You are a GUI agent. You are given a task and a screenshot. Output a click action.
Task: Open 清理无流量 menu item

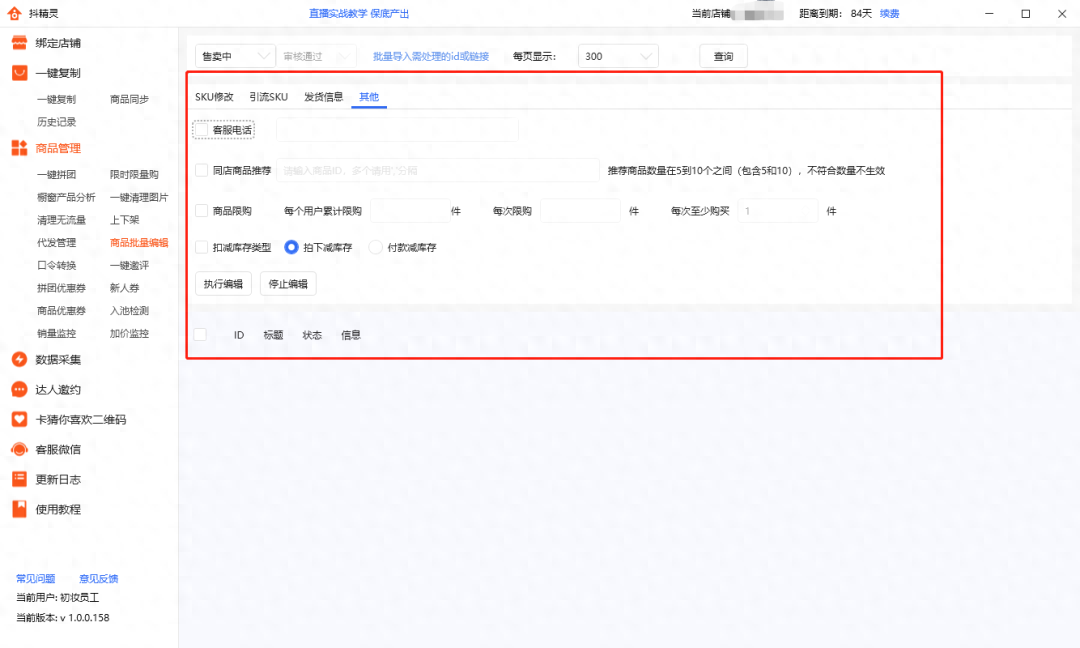[x=61, y=220]
